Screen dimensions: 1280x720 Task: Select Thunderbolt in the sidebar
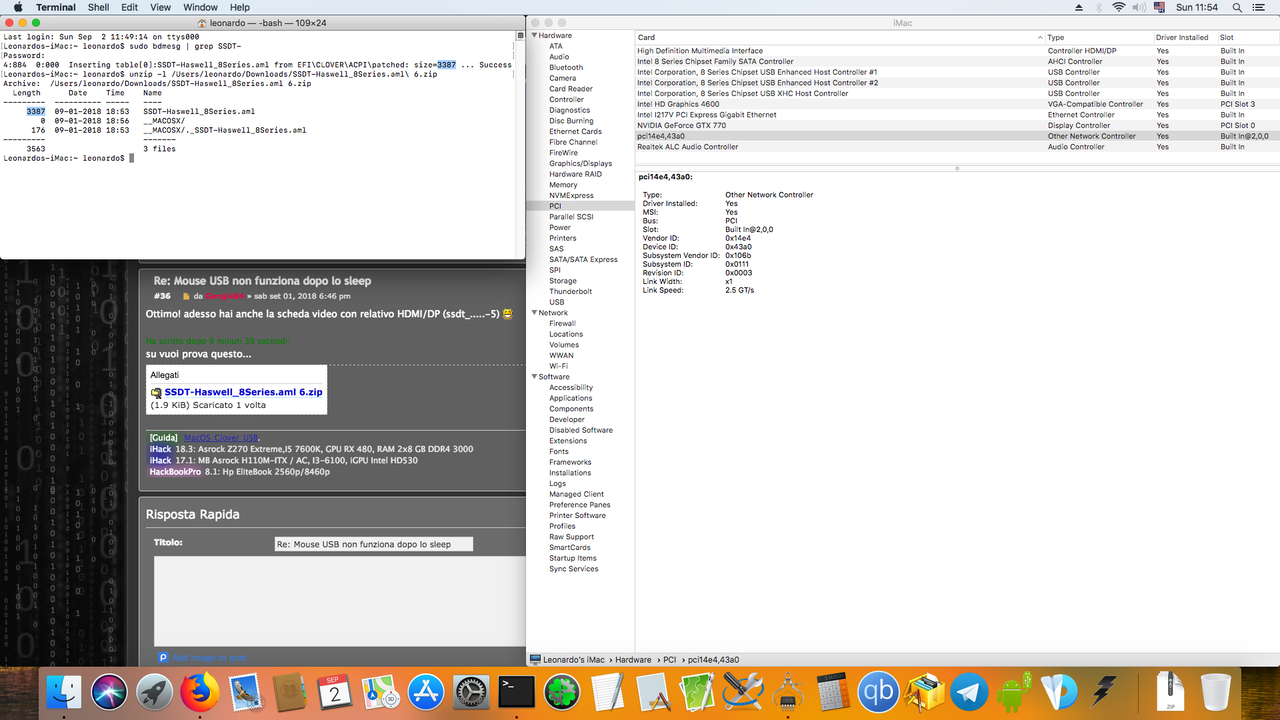click(x=570, y=291)
